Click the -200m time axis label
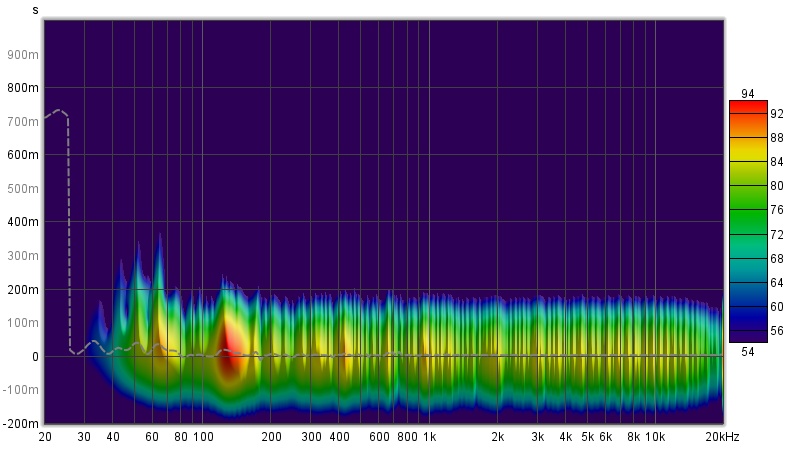Image resolution: width=800 pixels, height=450 pixels. pos(21,423)
